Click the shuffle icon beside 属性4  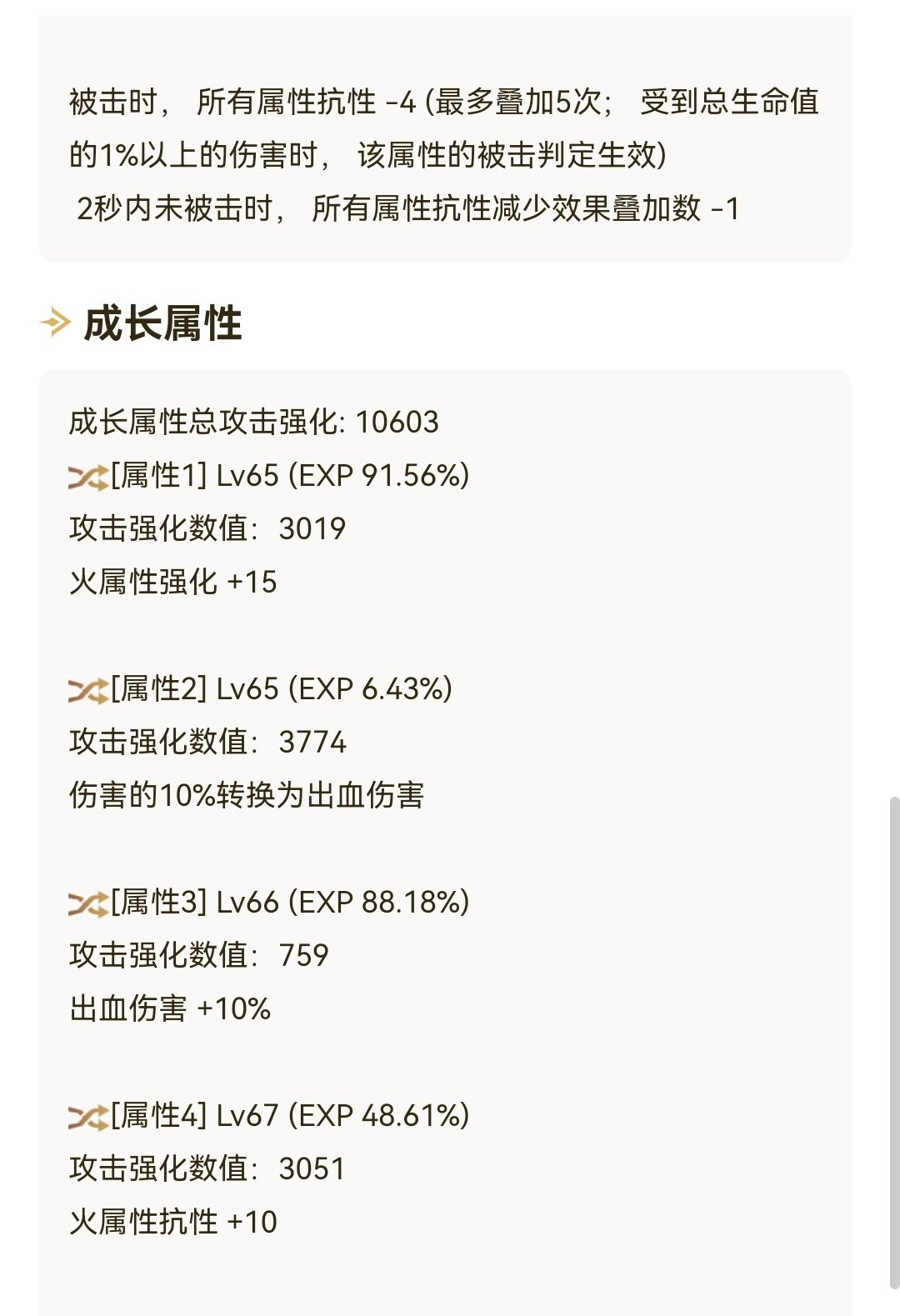(88, 1118)
